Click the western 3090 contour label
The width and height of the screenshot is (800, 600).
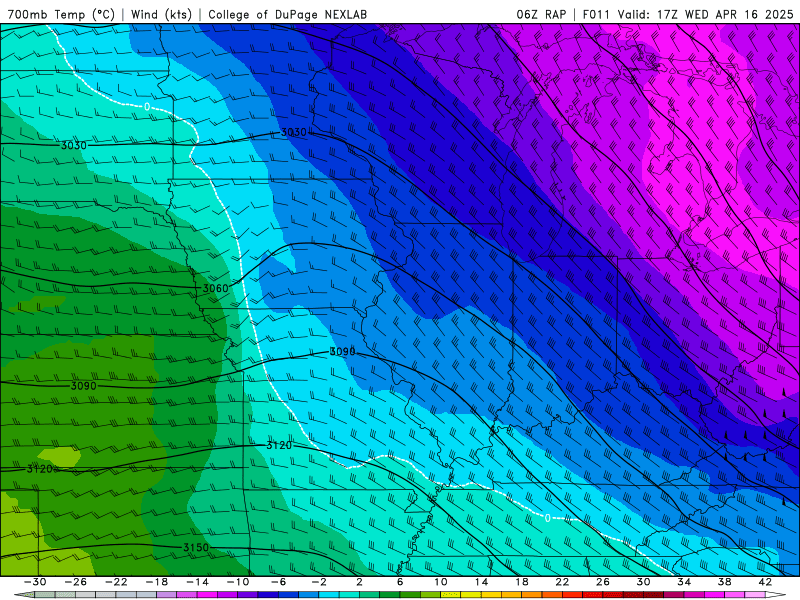tap(83, 386)
